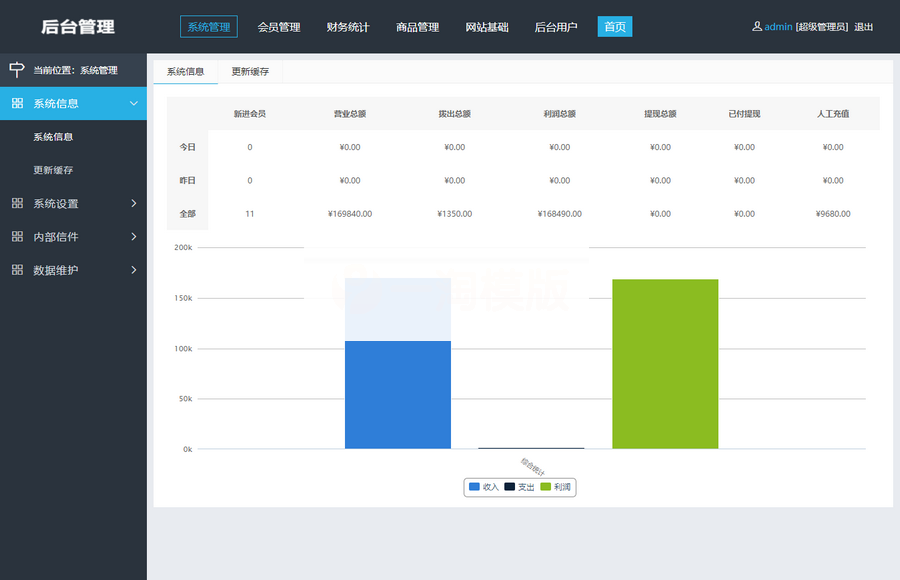Select 更新缓存 in the sidebar submenu
This screenshot has height=580, width=900.
coord(53,170)
